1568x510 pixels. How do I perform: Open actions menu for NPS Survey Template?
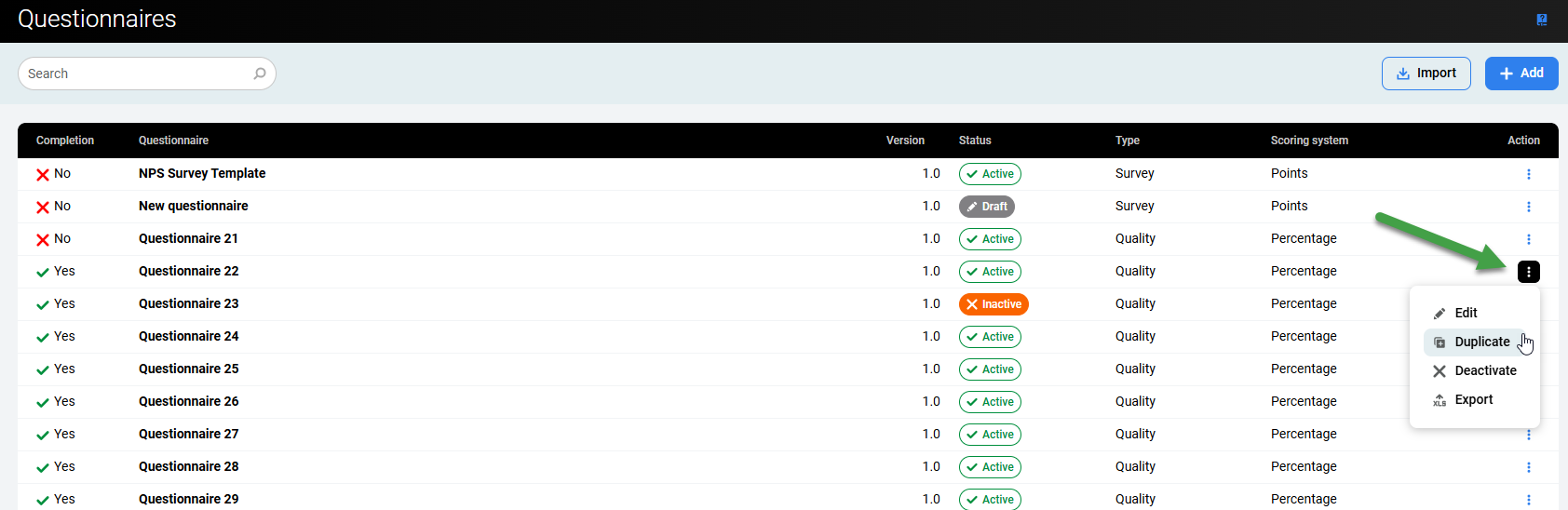[1528, 174]
